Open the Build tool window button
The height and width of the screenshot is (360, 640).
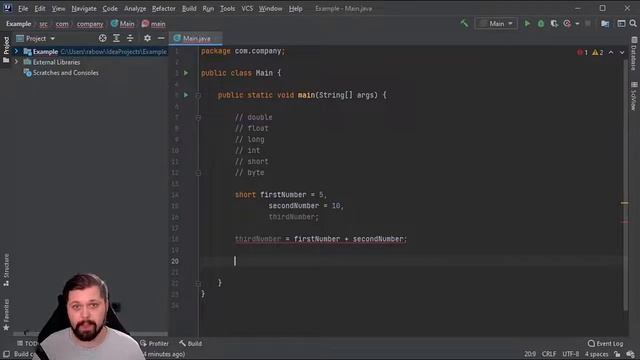(x=191, y=344)
